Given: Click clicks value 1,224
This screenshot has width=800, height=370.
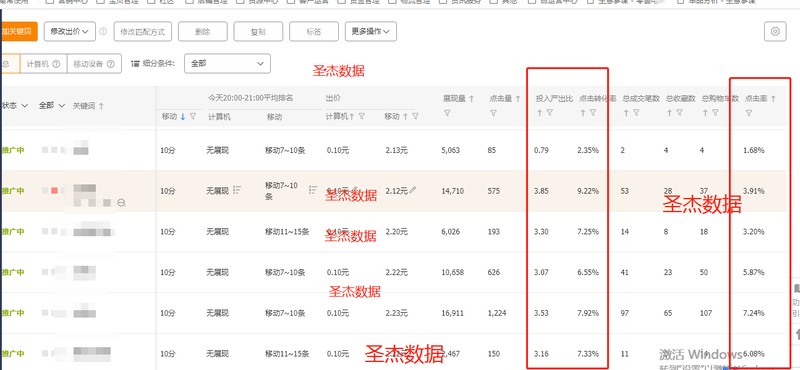Looking at the screenshot, I should (497, 313).
